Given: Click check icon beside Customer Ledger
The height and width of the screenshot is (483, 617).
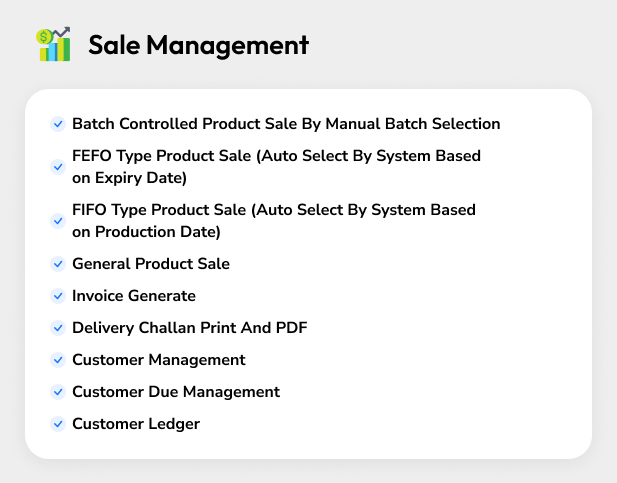Looking at the screenshot, I should (x=58, y=424).
